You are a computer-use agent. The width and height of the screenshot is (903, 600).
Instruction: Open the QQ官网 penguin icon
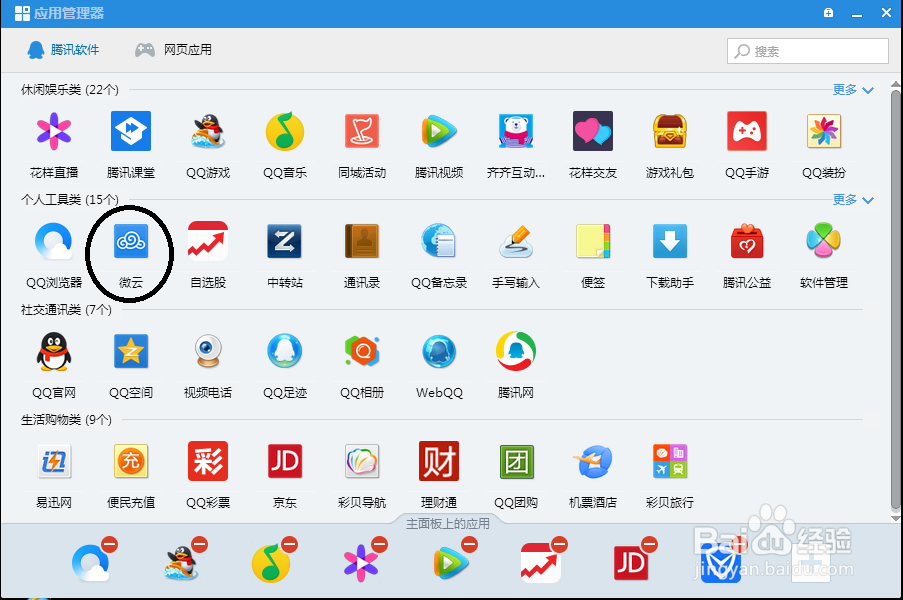54,351
